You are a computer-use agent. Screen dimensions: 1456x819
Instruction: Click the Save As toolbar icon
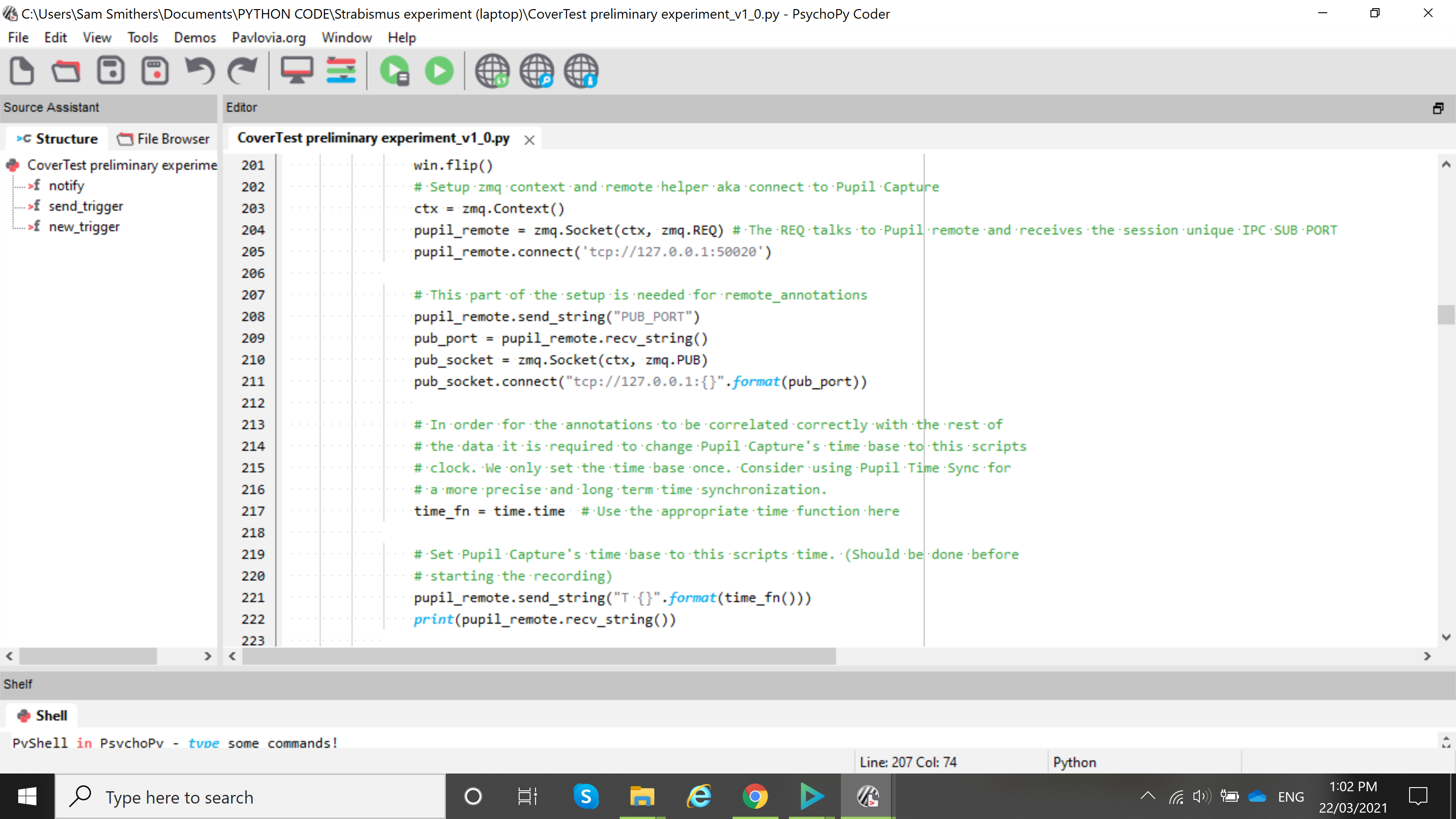(x=155, y=71)
